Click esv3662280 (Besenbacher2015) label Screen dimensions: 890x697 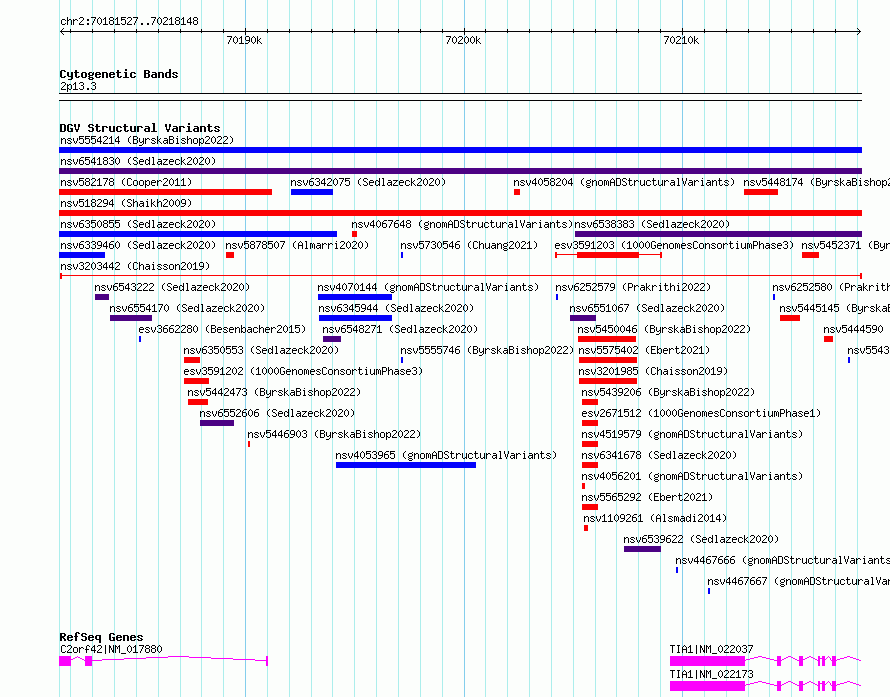click(x=222, y=329)
